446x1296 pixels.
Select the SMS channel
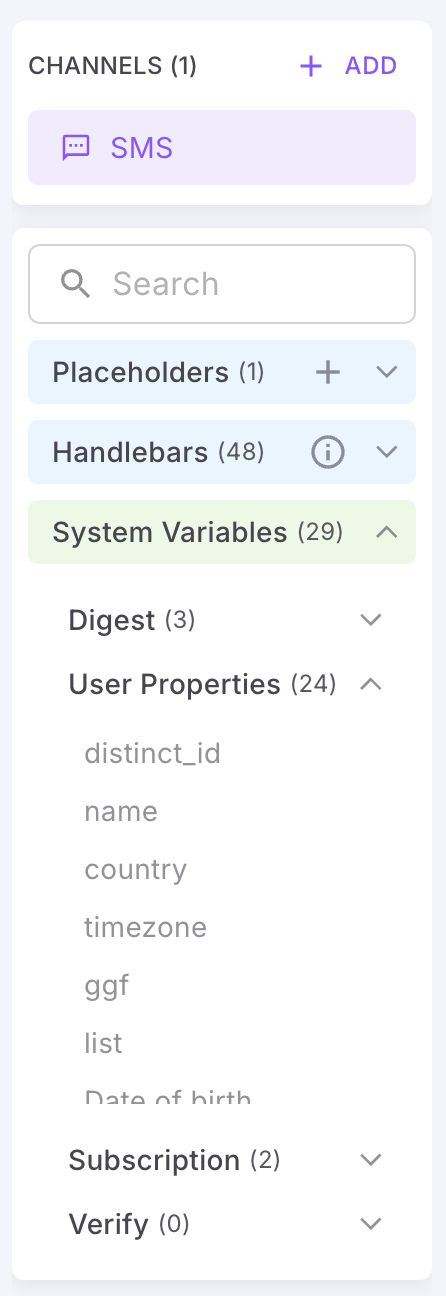click(x=222, y=148)
